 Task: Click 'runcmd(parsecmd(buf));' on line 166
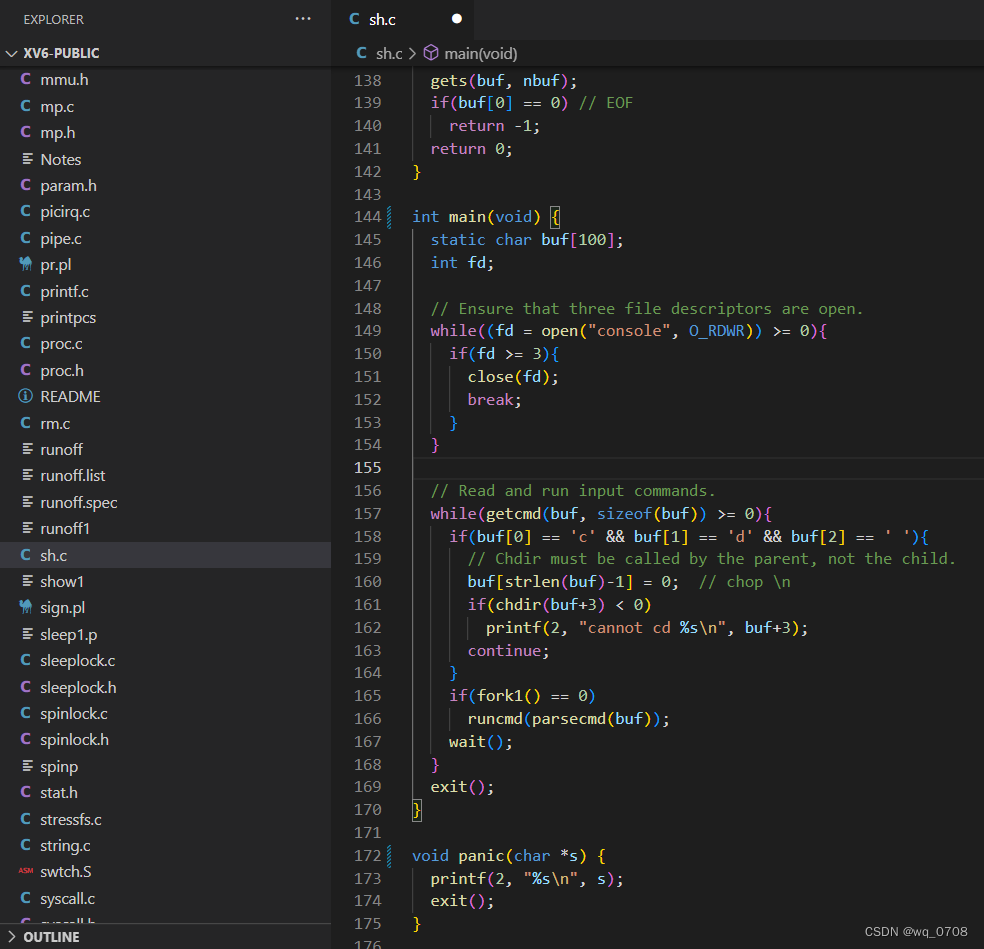pos(569,719)
